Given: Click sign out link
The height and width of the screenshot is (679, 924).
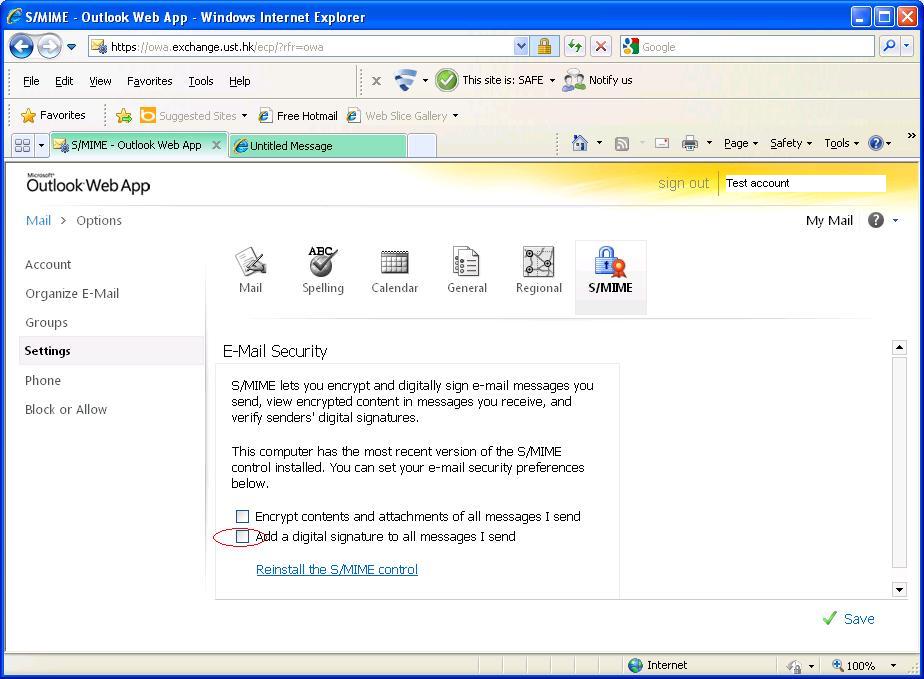Looking at the screenshot, I should tap(683, 183).
